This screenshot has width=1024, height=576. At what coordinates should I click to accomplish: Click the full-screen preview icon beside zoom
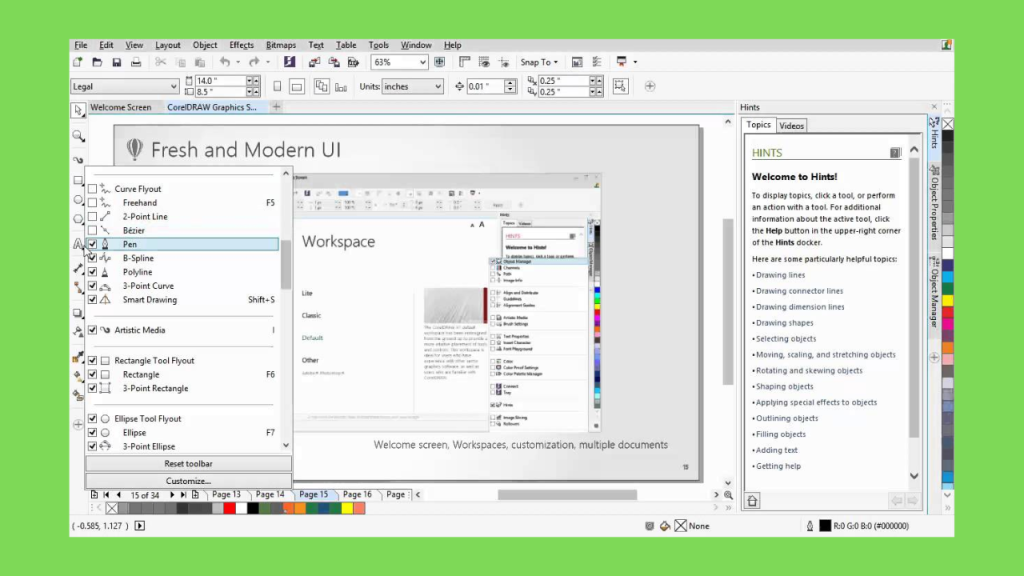click(x=440, y=62)
